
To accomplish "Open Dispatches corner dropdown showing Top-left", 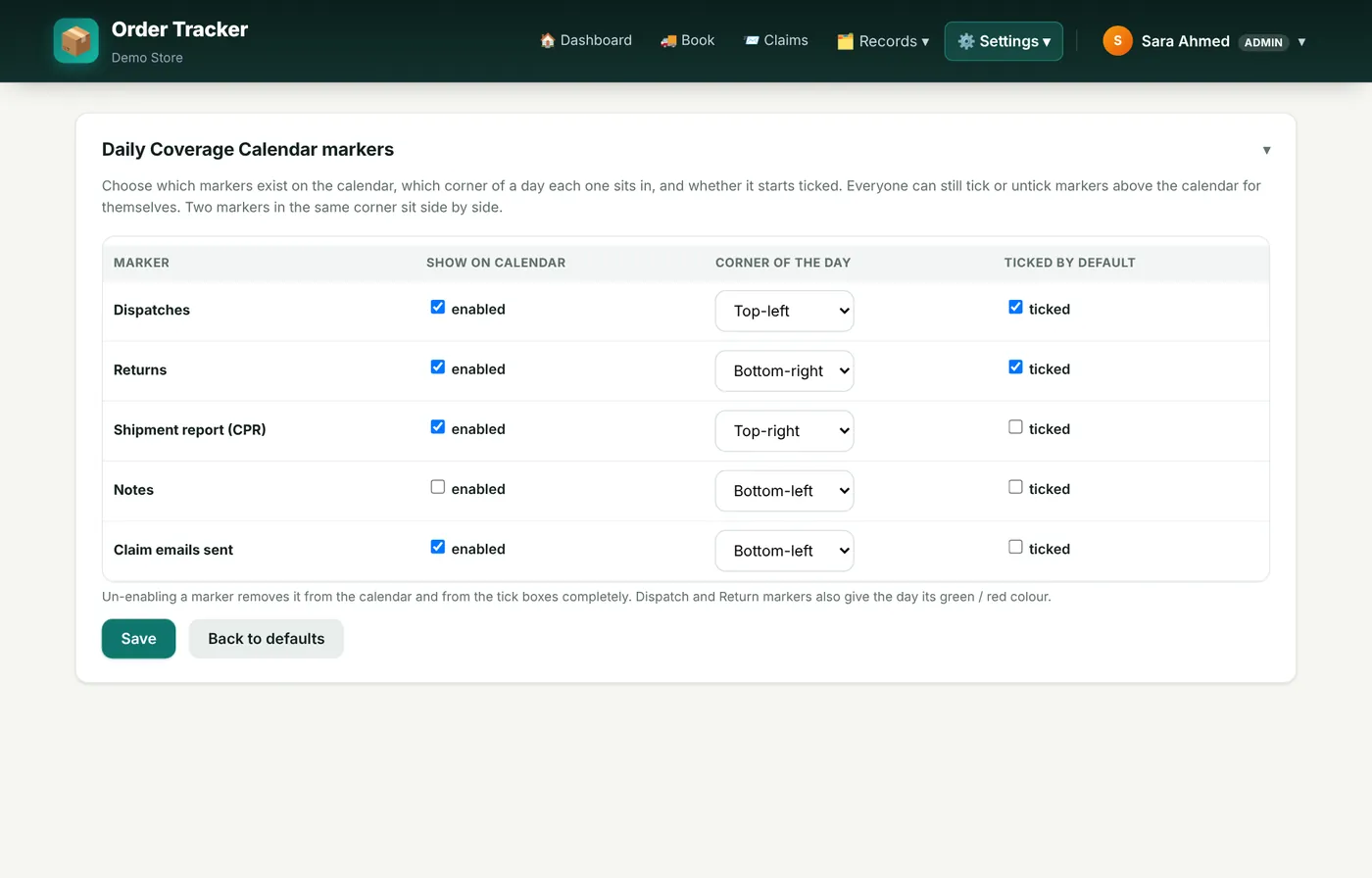I will click(784, 311).
